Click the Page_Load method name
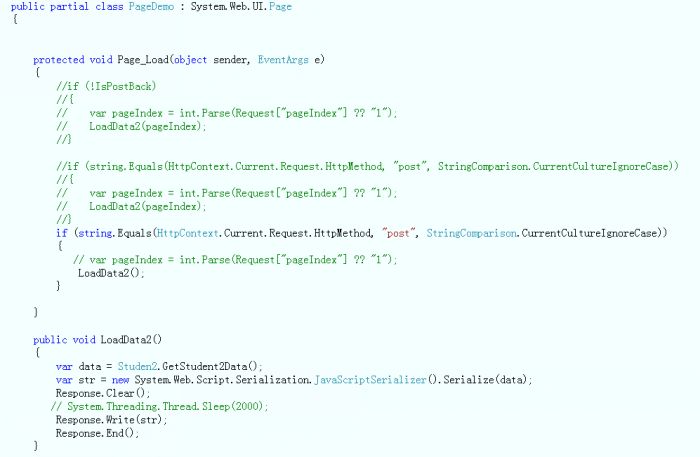This screenshot has height=457, width=700. click(x=139, y=60)
